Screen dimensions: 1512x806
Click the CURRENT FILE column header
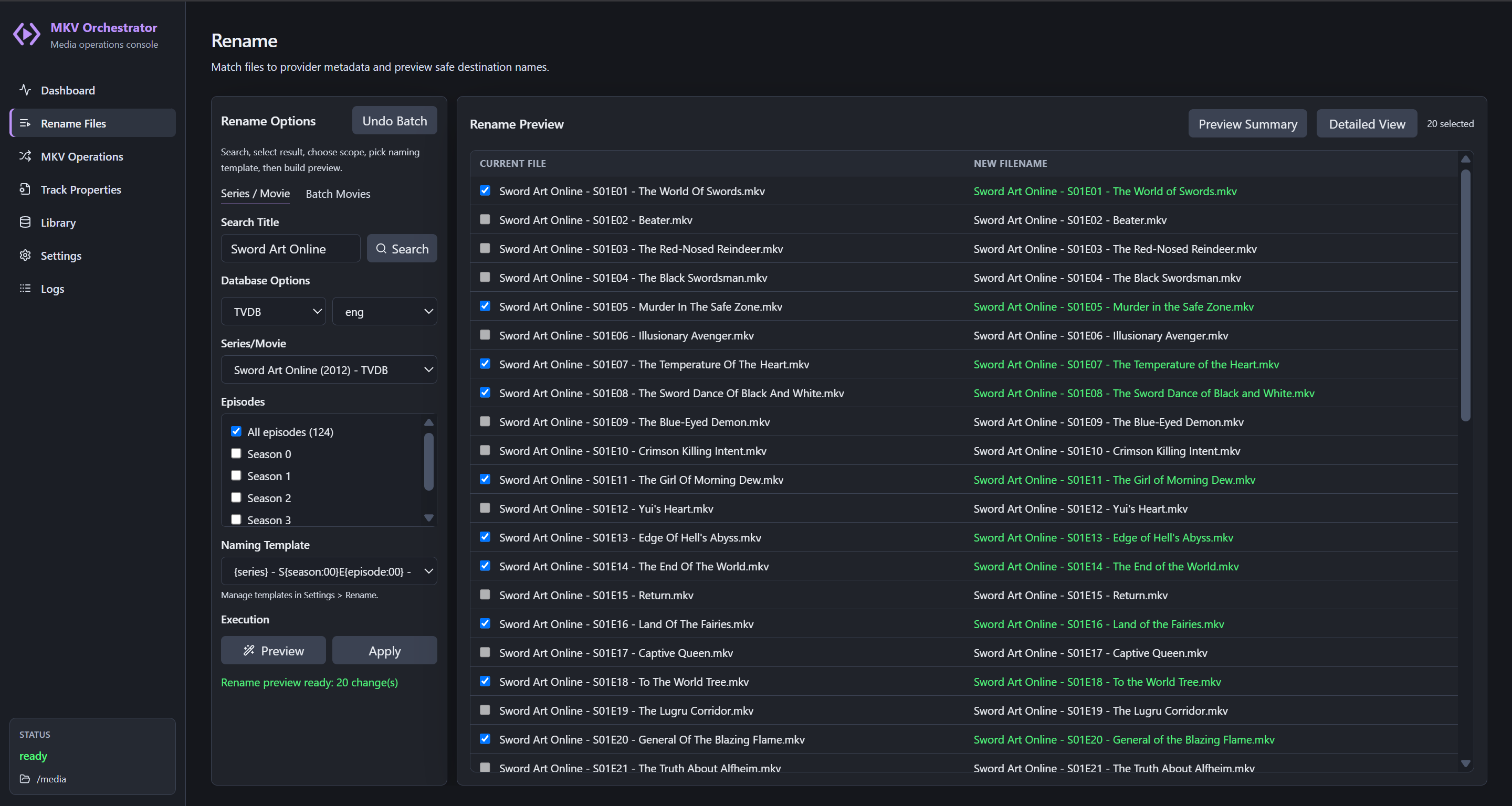point(512,164)
